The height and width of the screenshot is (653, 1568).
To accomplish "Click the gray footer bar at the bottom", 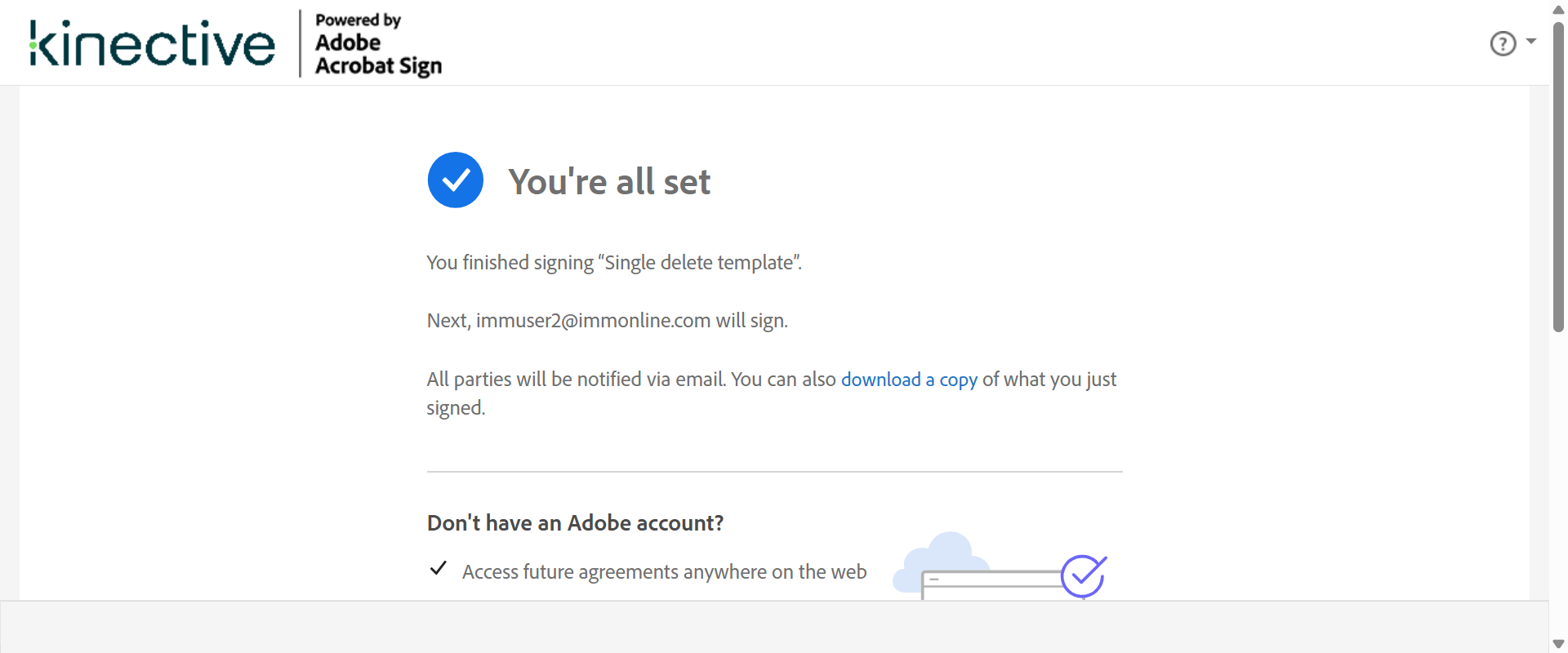I will click(774, 626).
